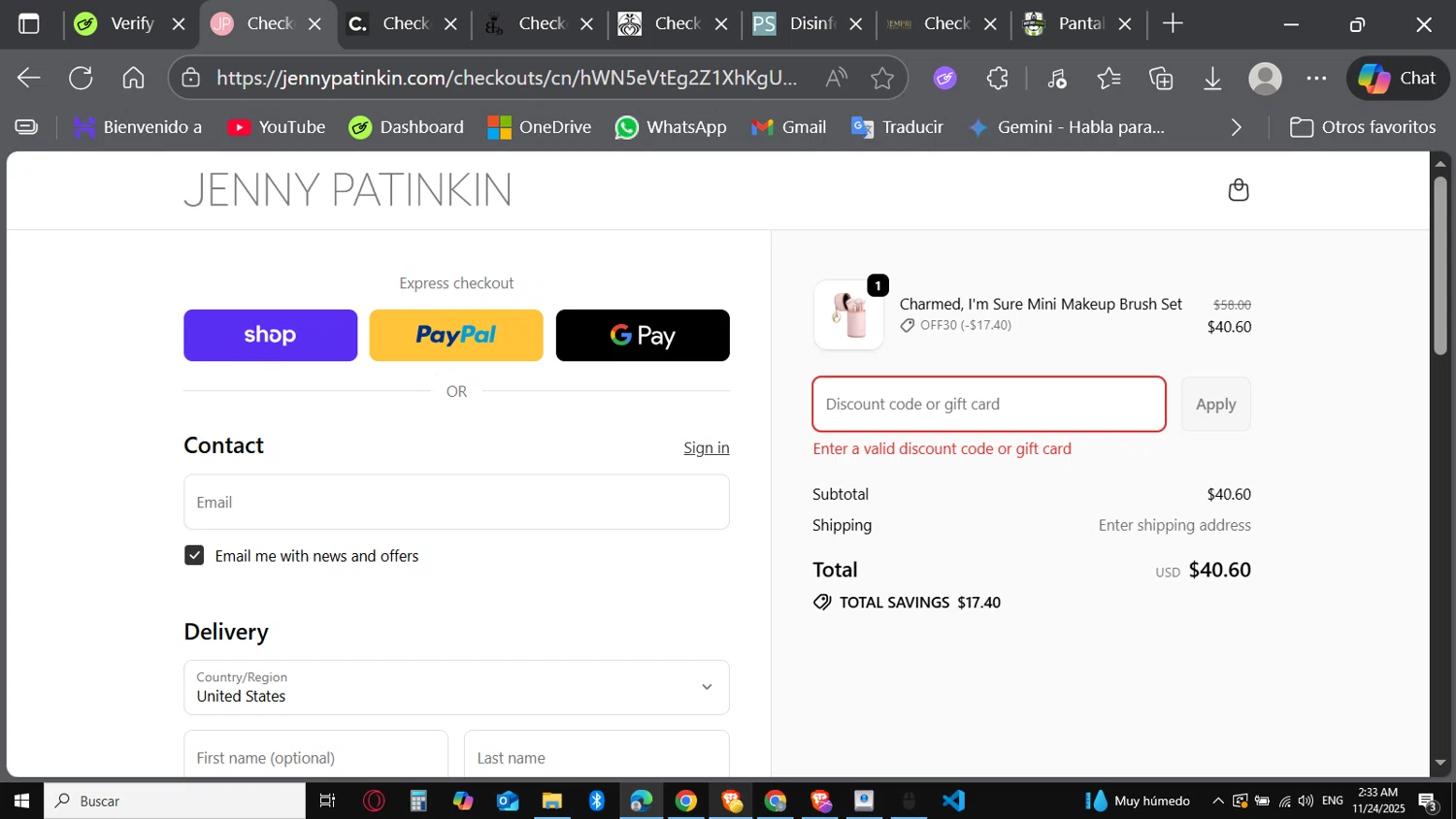Open the Bluetooth taskbar icon
The image size is (1456, 819).
click(597, 801)
